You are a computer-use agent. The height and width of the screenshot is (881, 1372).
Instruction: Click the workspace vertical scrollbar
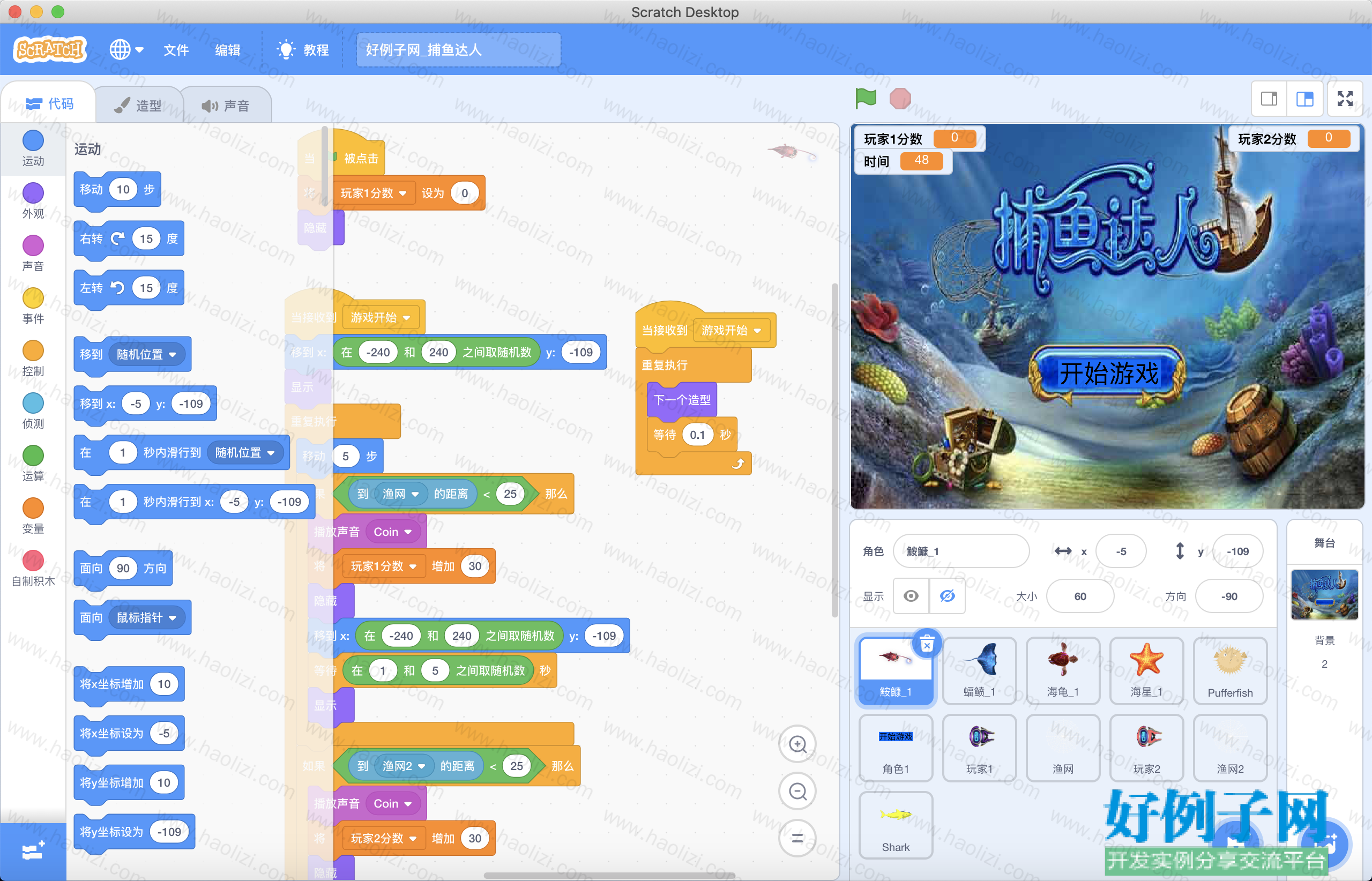coord(834,451)
